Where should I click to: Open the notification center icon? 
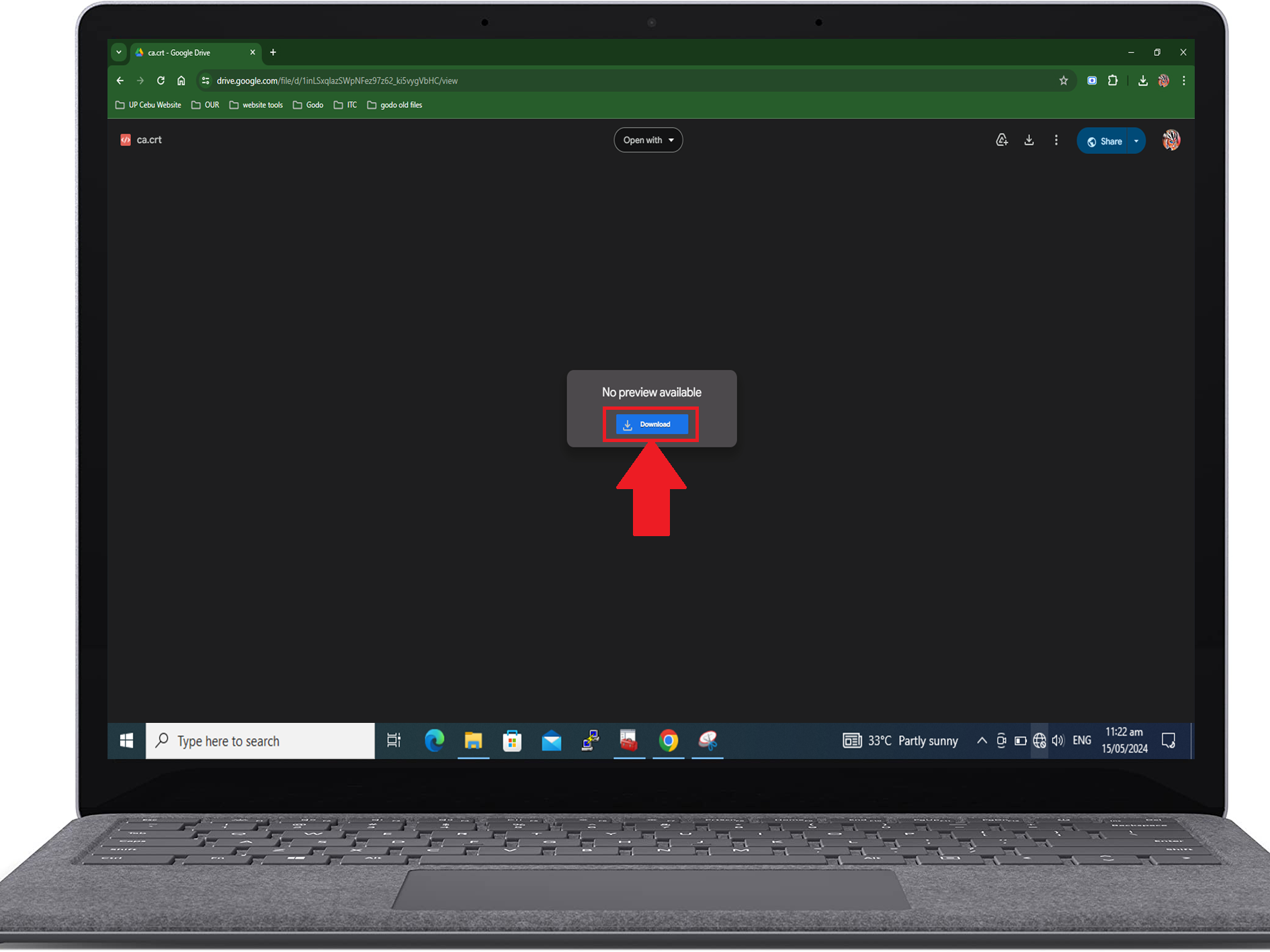tap(1169, 740)
